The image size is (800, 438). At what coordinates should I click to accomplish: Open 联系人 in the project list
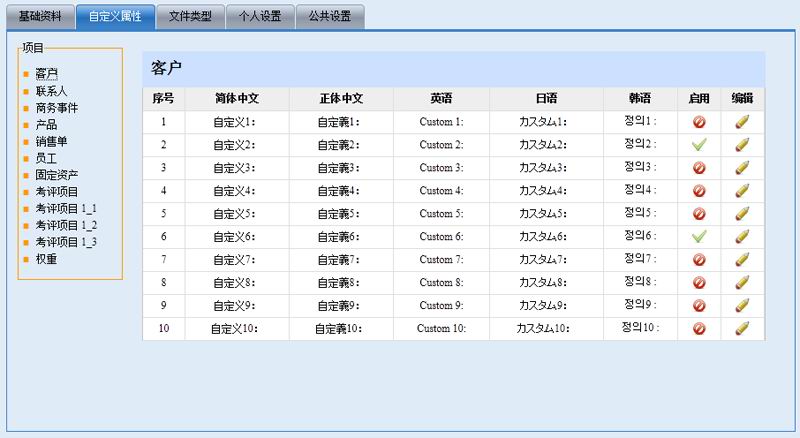[51, 91]
